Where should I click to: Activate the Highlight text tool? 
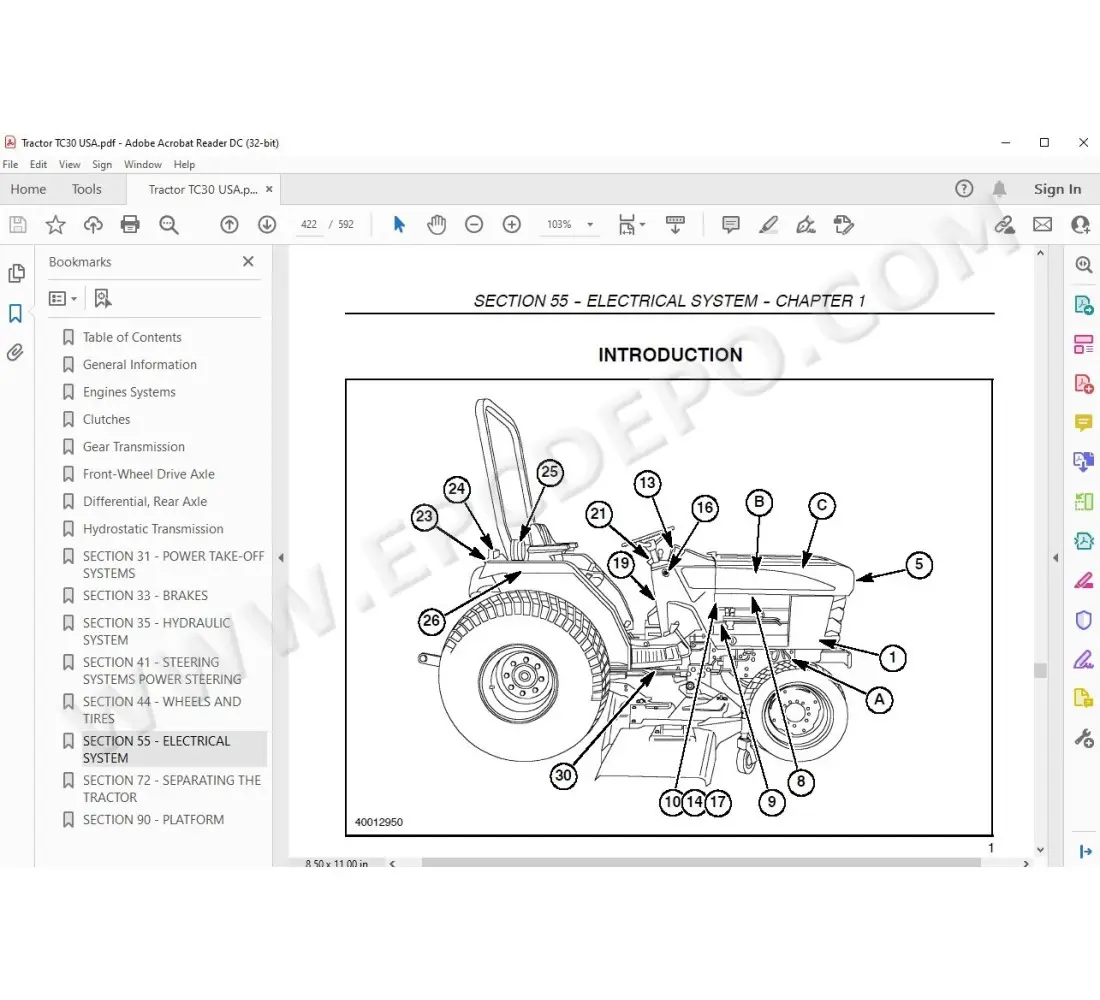[x=768, y=224]
